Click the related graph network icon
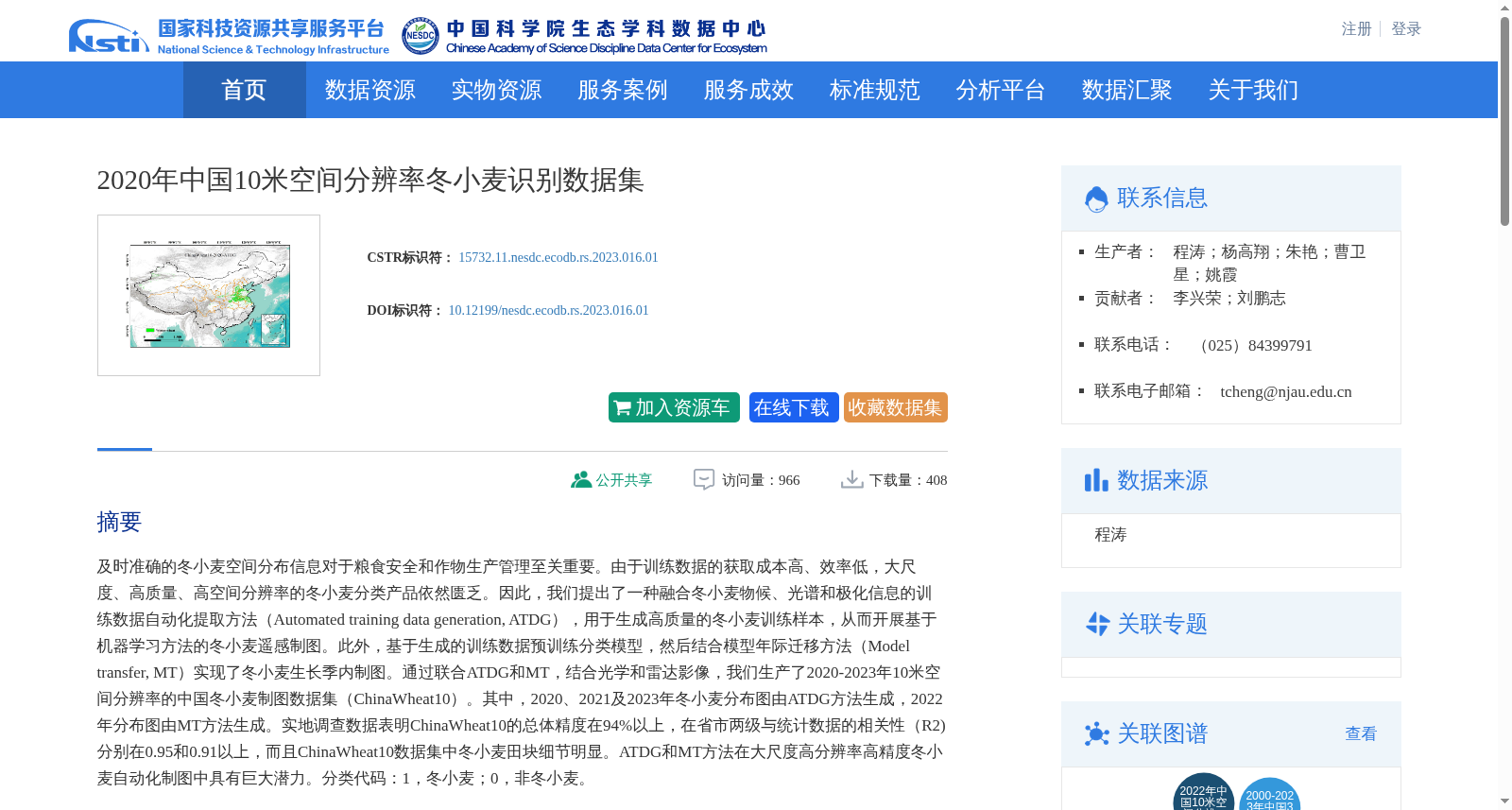 click(1096, 733)
